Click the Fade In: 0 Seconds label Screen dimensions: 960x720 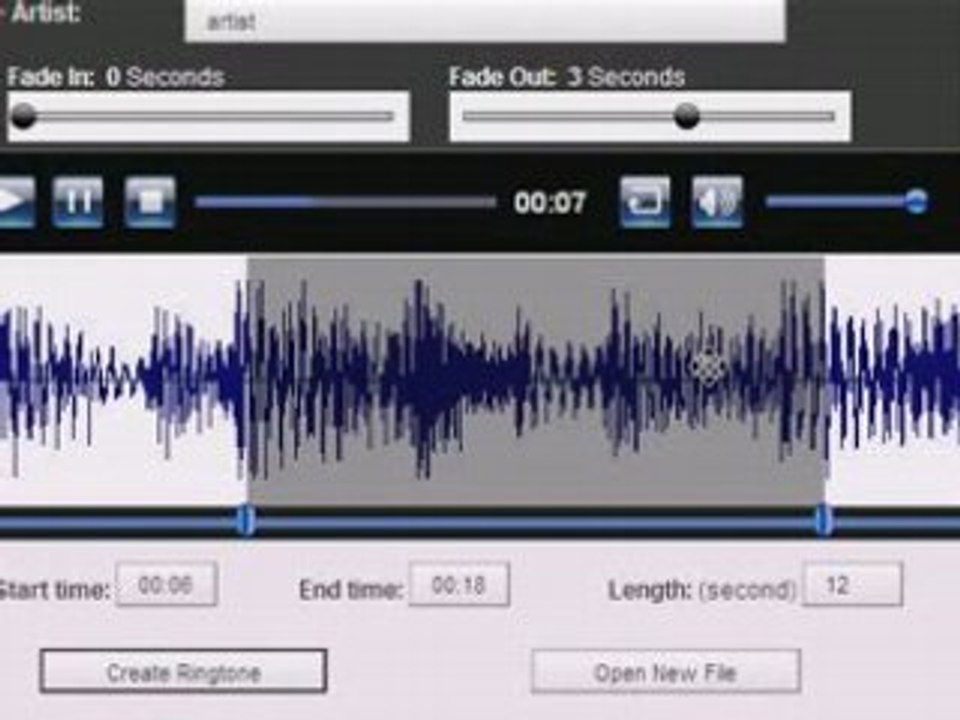pyautogui.click(x=116, y=77)
